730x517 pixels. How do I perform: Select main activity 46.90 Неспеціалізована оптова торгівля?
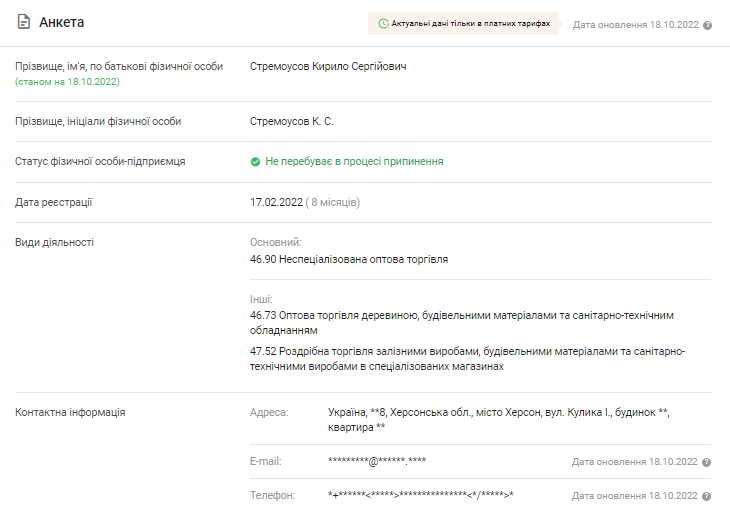point(349,259)
